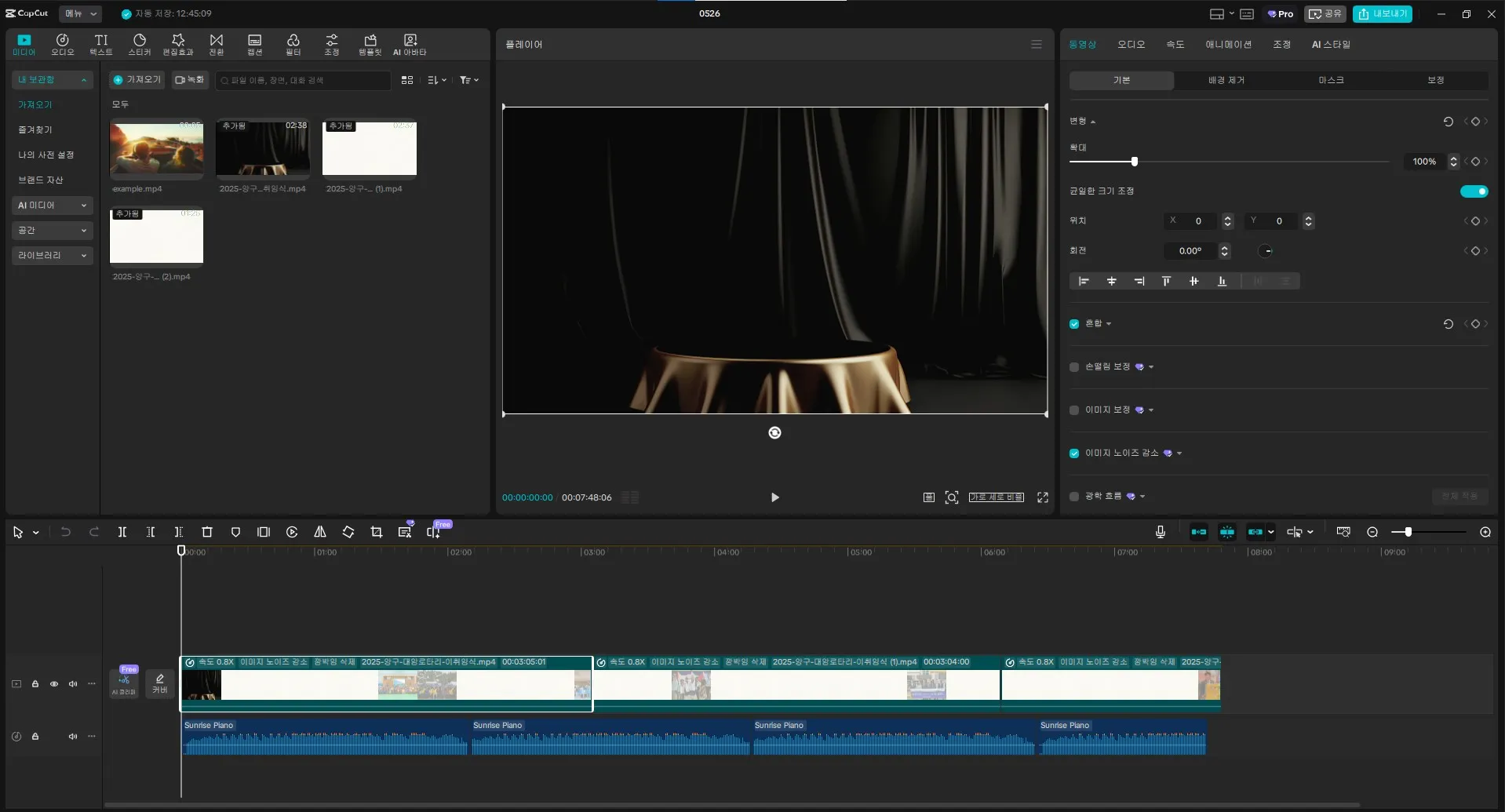The width and height of the screenshot is (1505, 812).
Task: Expand the AI 미디어 sidebar section
Action: coord(52,206)
